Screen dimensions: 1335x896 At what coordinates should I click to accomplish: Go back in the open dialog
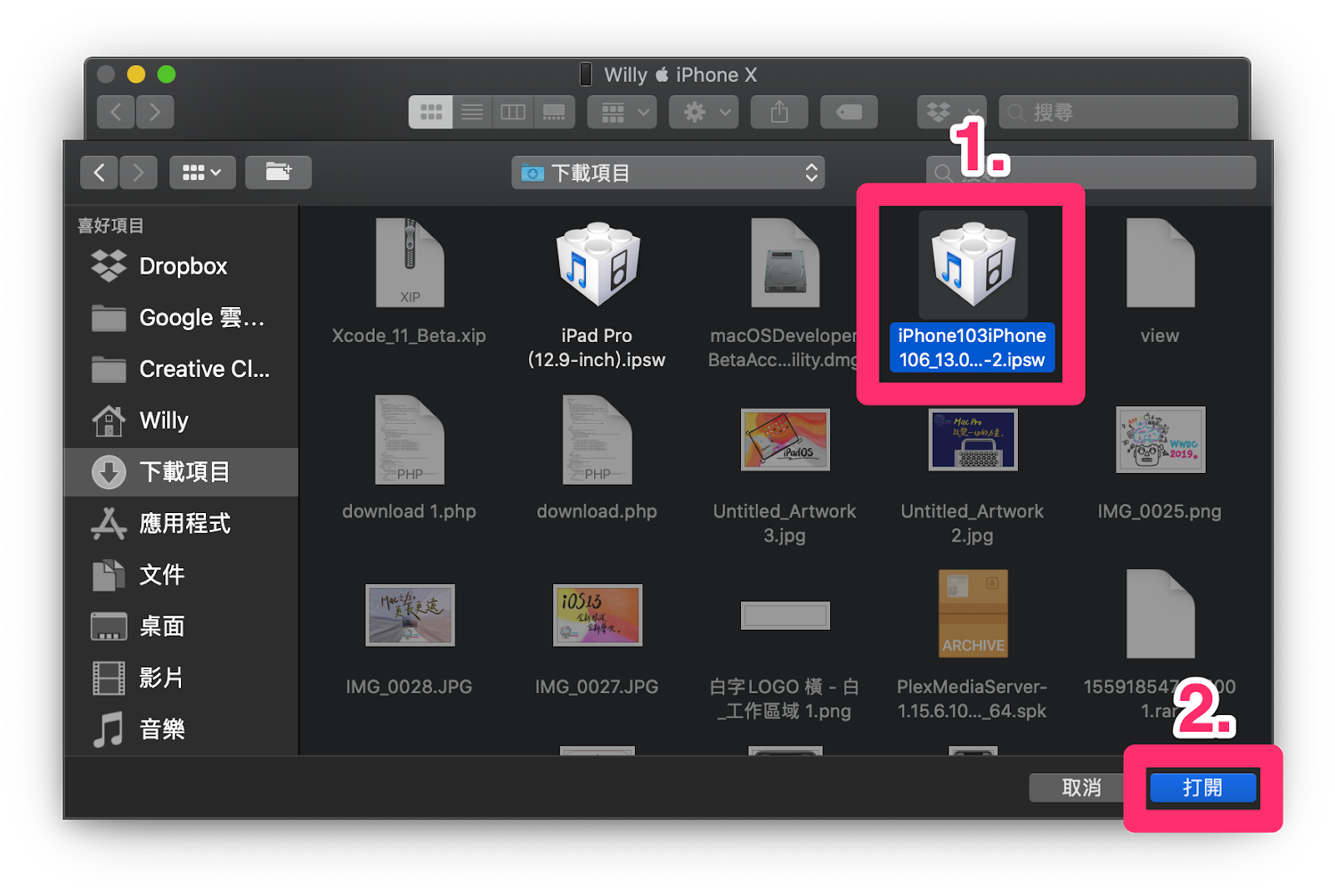point(99,173)
